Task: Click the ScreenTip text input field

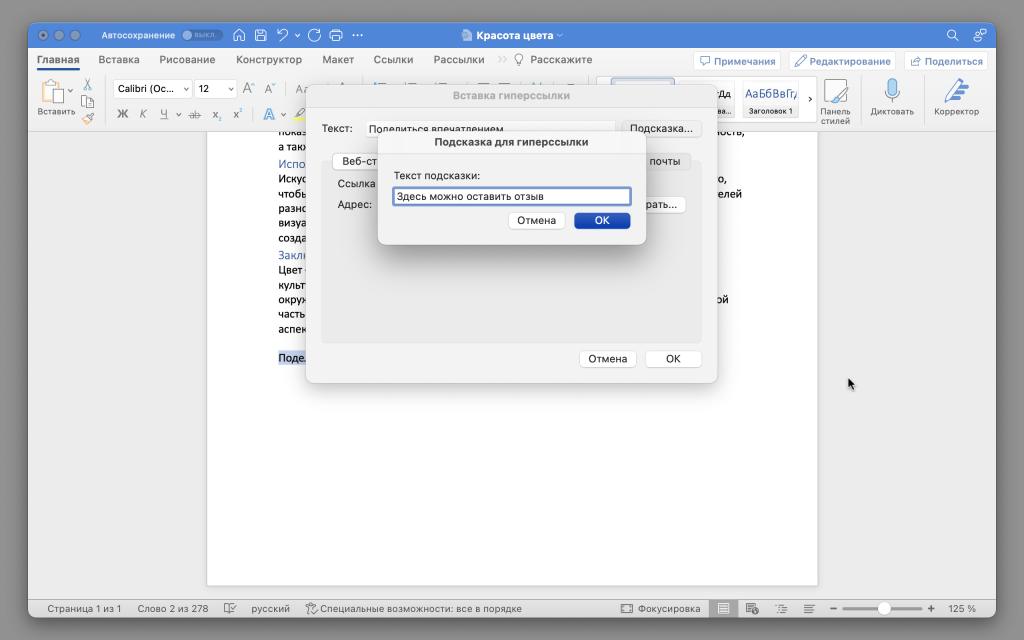Action: click(511, 196)
